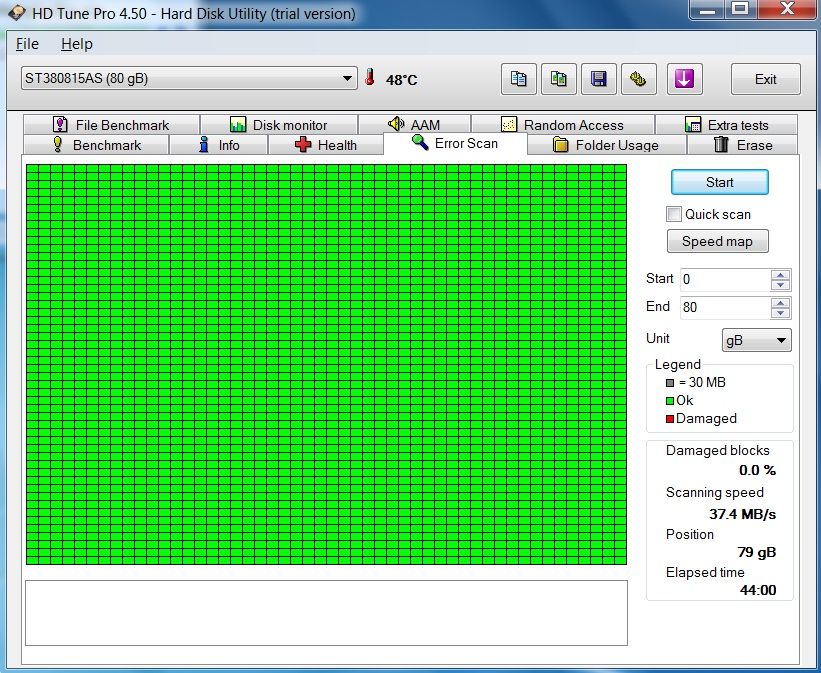Click the empty scan log box below grid
The image size is (821, 673).
point(326,613)
